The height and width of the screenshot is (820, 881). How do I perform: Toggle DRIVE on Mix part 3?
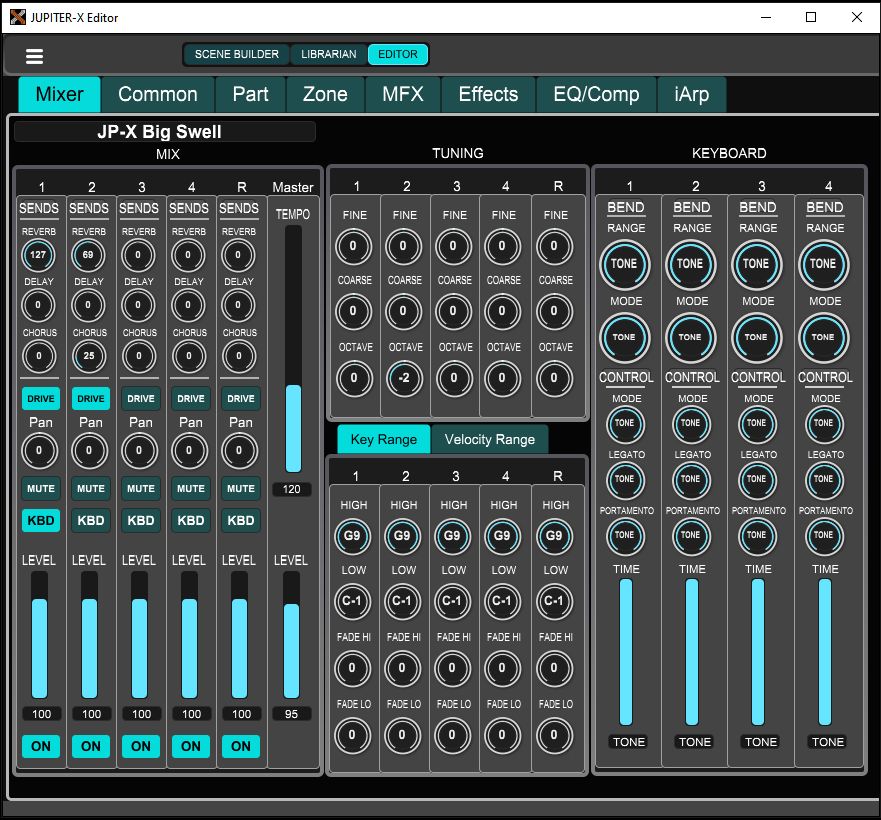(141, 398)
